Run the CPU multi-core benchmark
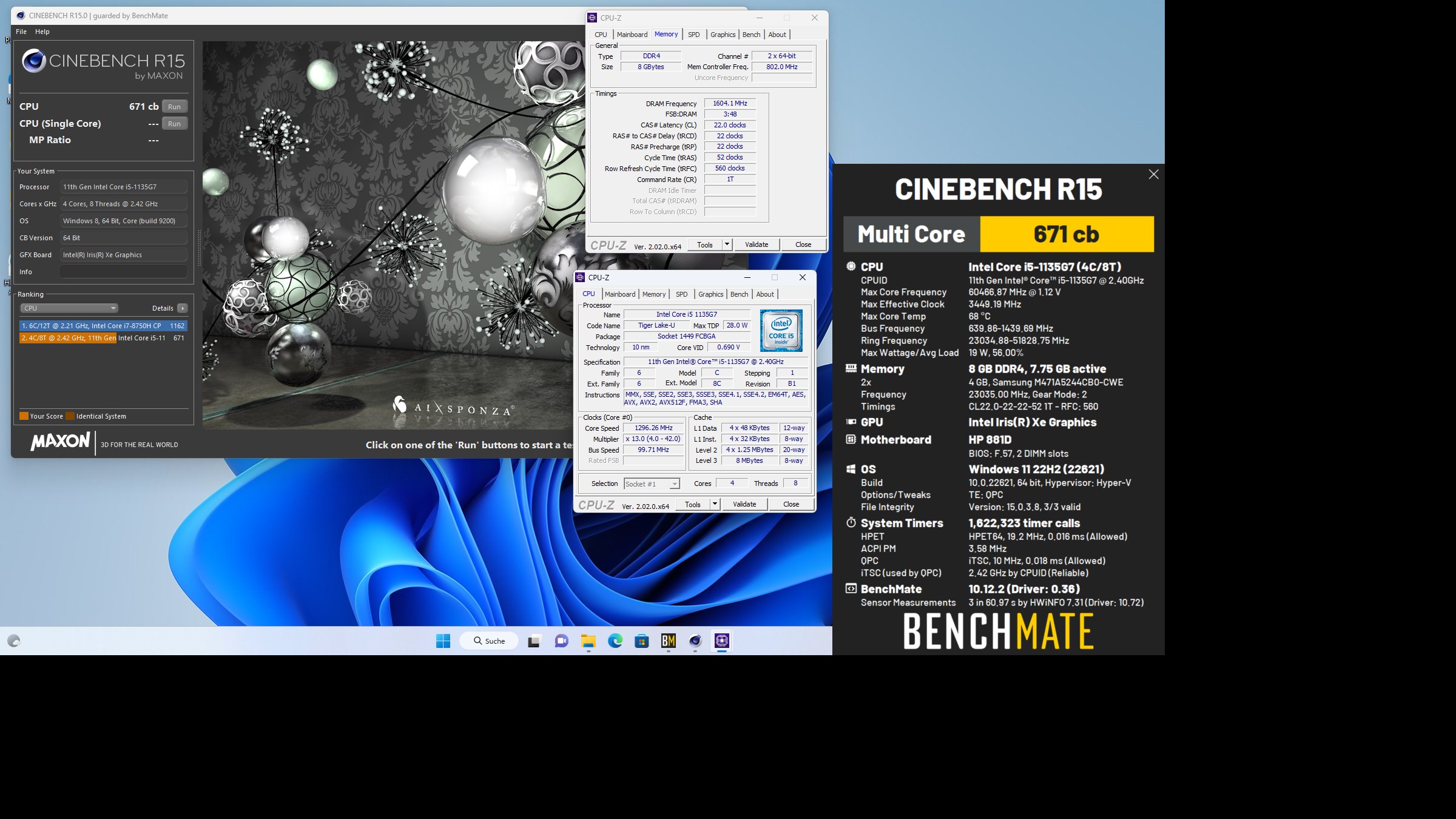 [x=175, y=107]
